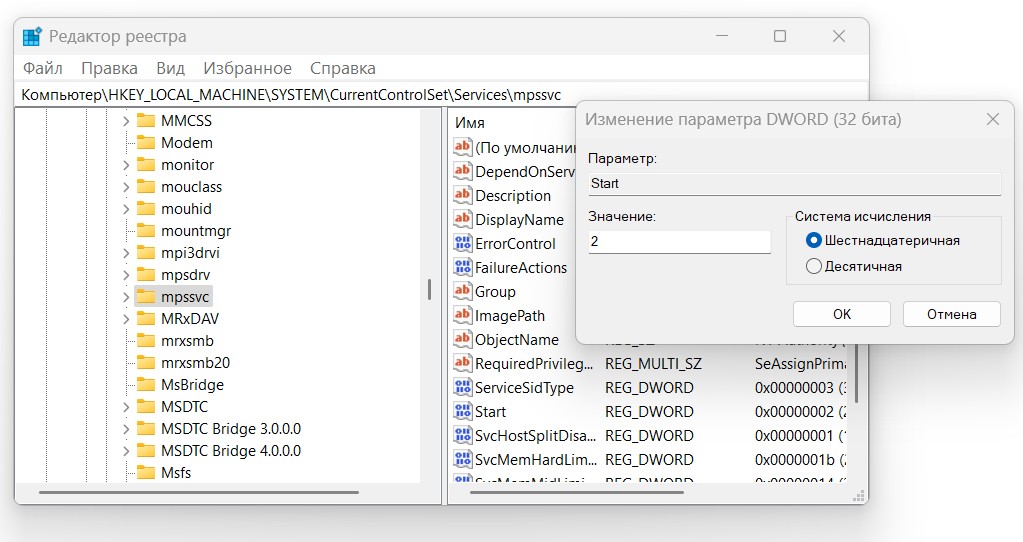Viewport: 1023px width, 542px height.
Task: Click the monitor folder icon
Action: (145, 164)
